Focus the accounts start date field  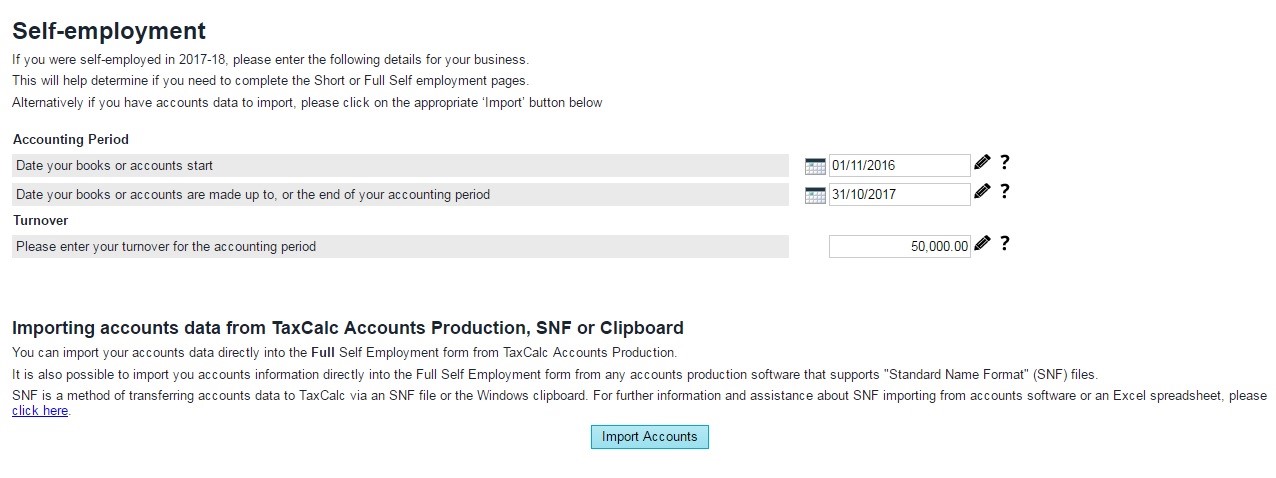(898, 166)
